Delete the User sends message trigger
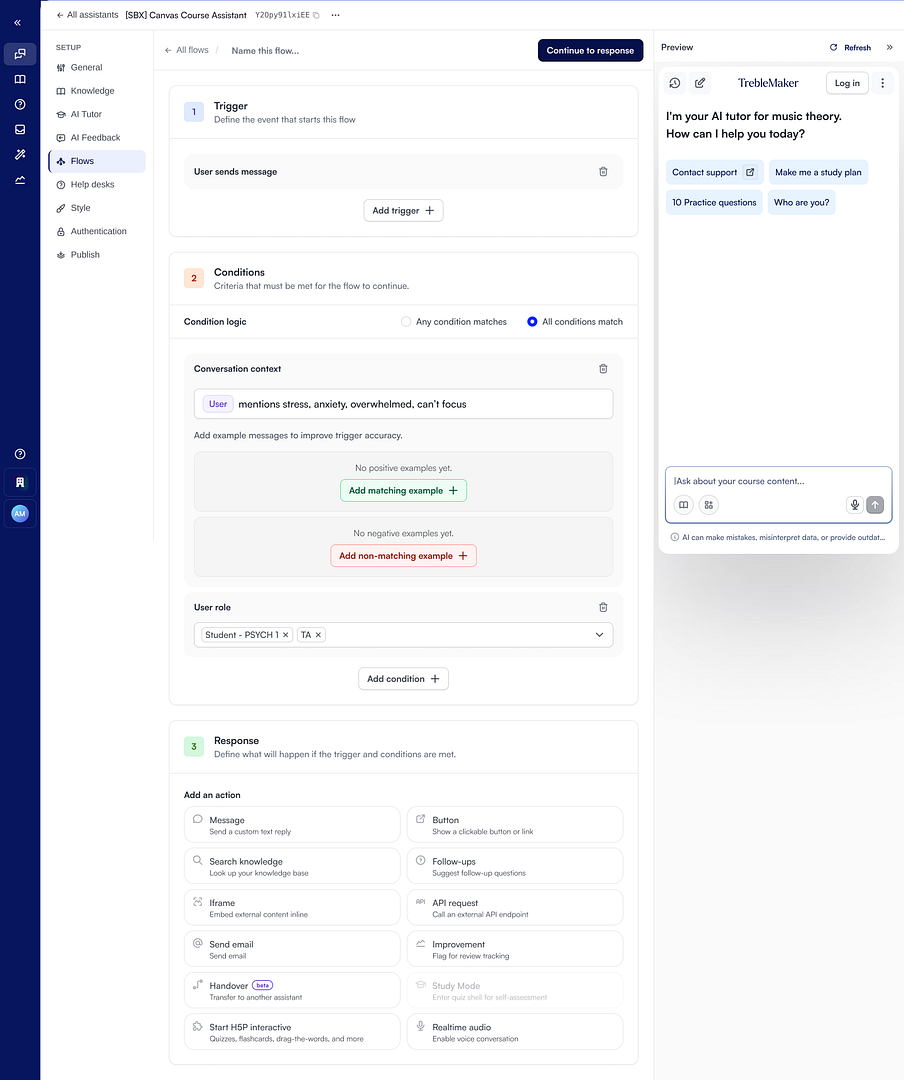This screenshot has height=1080, width=904. 603,172
